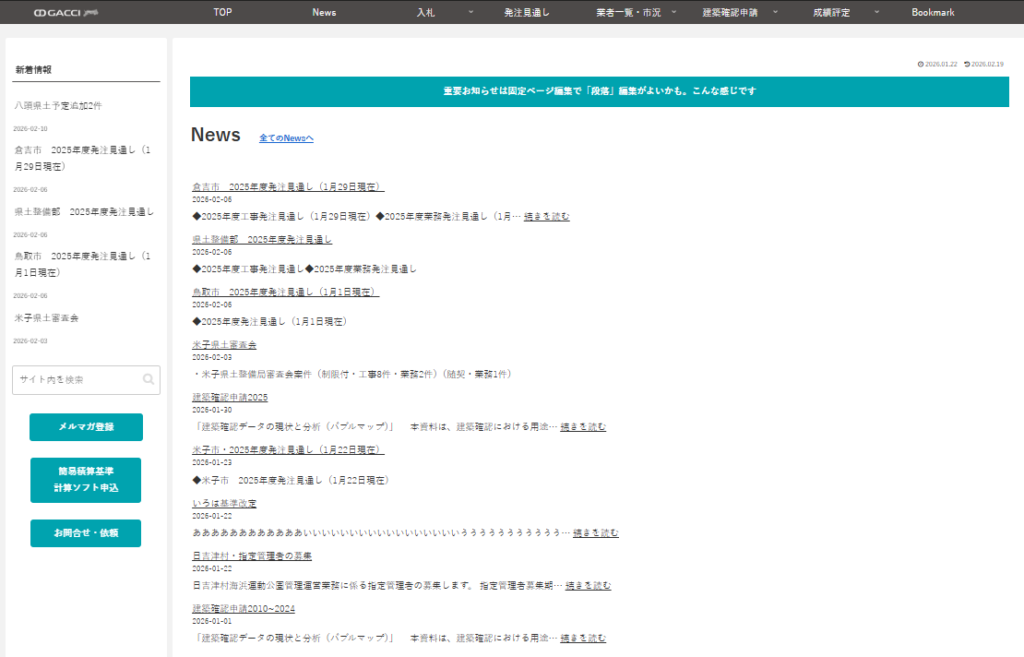Open sidebar item 八頭県土予定追加2件
The width and height of the screenshot is (1024, 657).
point(58,105)
